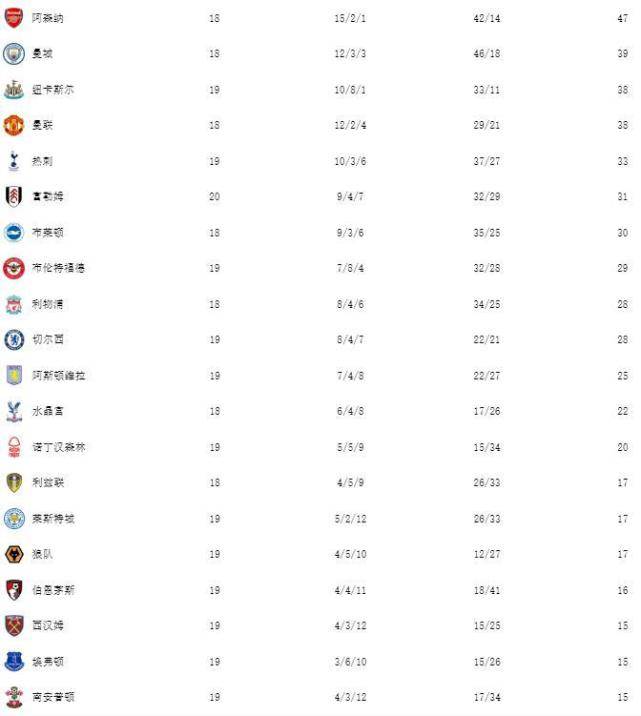The width and height of the screenshot is (641, 716).
Task: Click Arsenal's points value 47
Action: pos(623,18)
